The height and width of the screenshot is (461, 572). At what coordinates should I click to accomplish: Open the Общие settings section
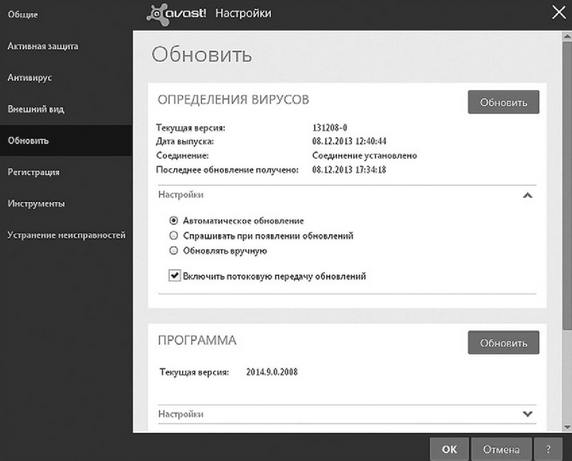click(x=23, y=15)
